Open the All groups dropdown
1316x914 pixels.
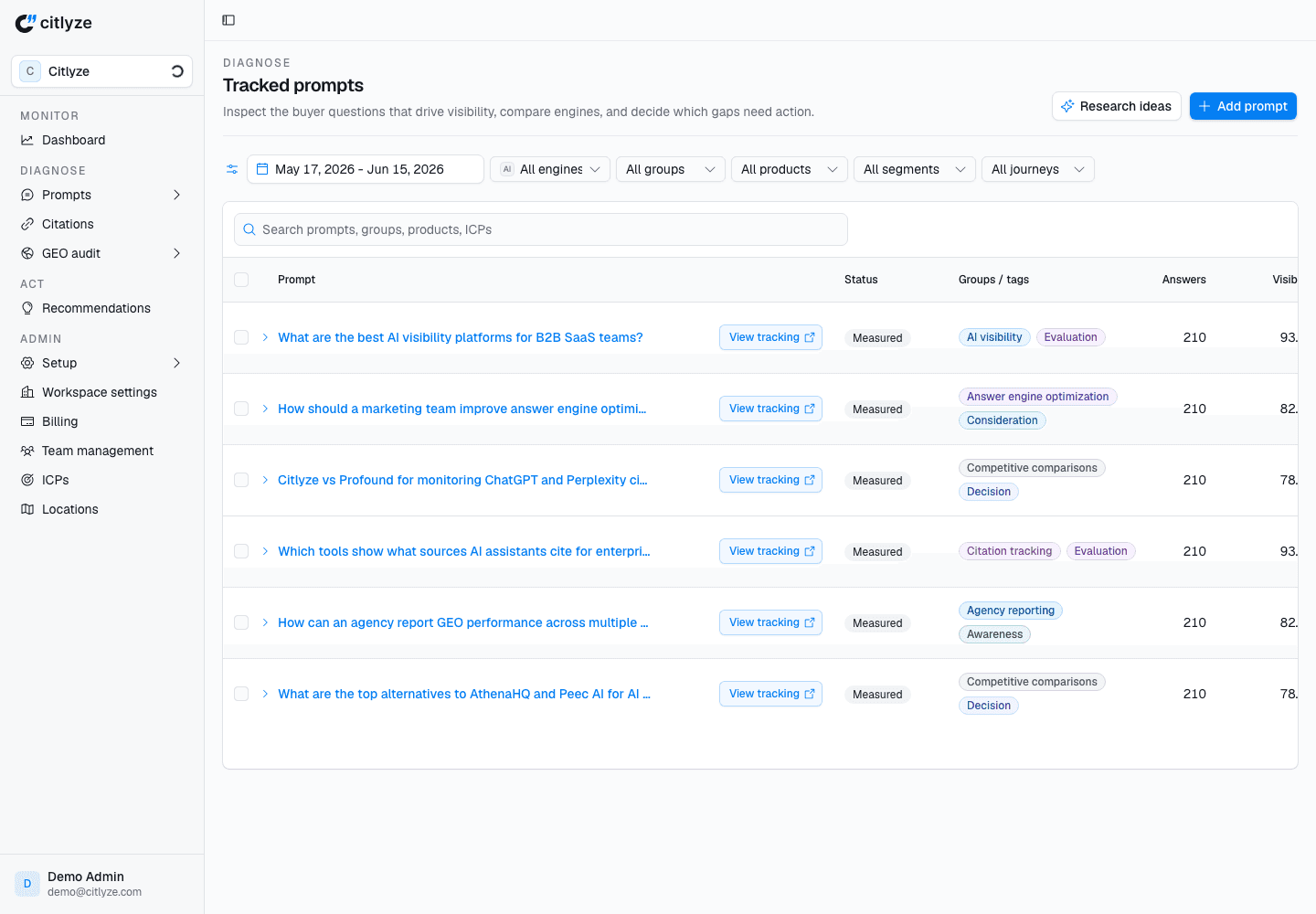coord(671,169)
